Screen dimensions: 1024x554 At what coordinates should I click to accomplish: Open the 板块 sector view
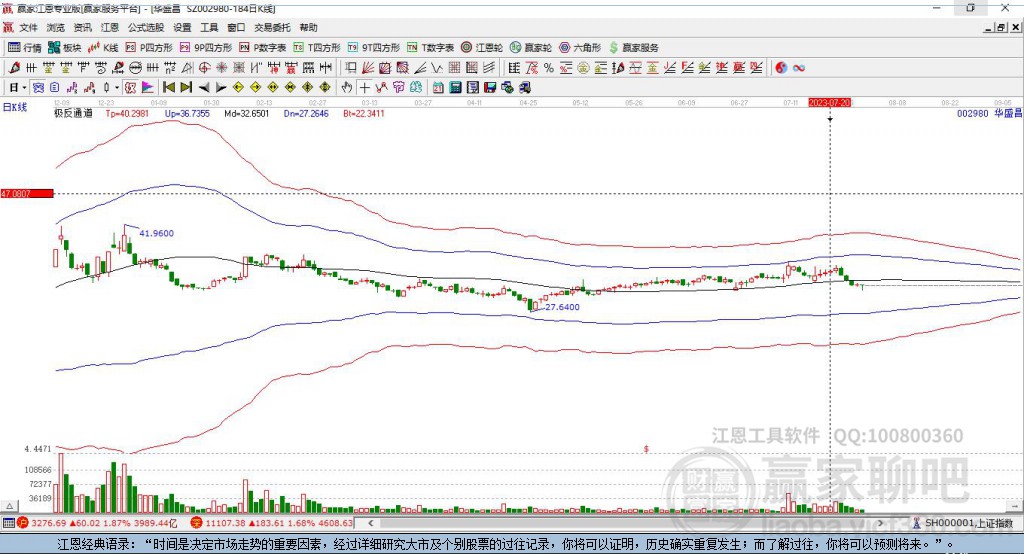[x=65, y=48]
